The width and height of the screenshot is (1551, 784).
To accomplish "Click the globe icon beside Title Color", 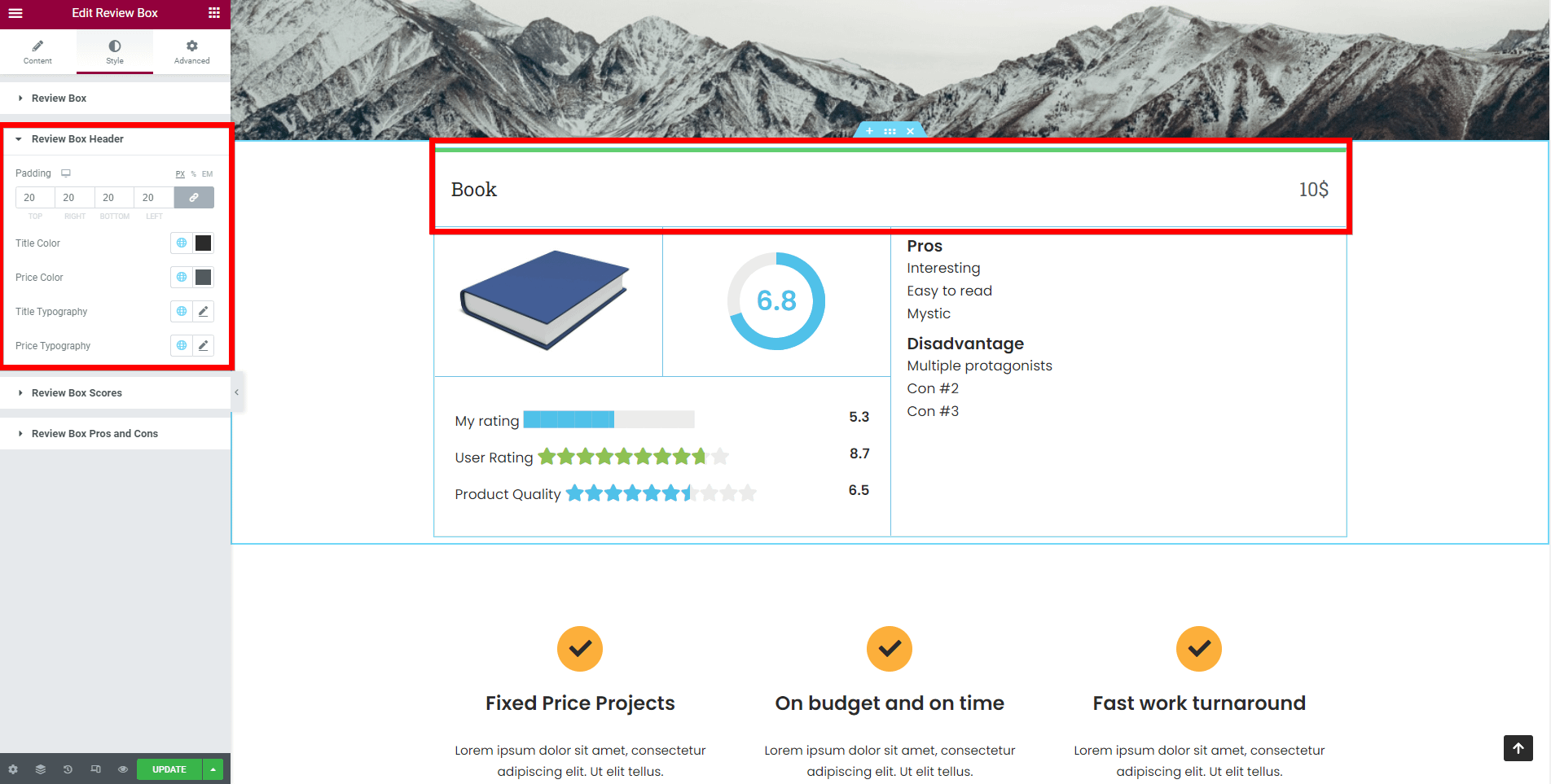I will tap(182, 243).
